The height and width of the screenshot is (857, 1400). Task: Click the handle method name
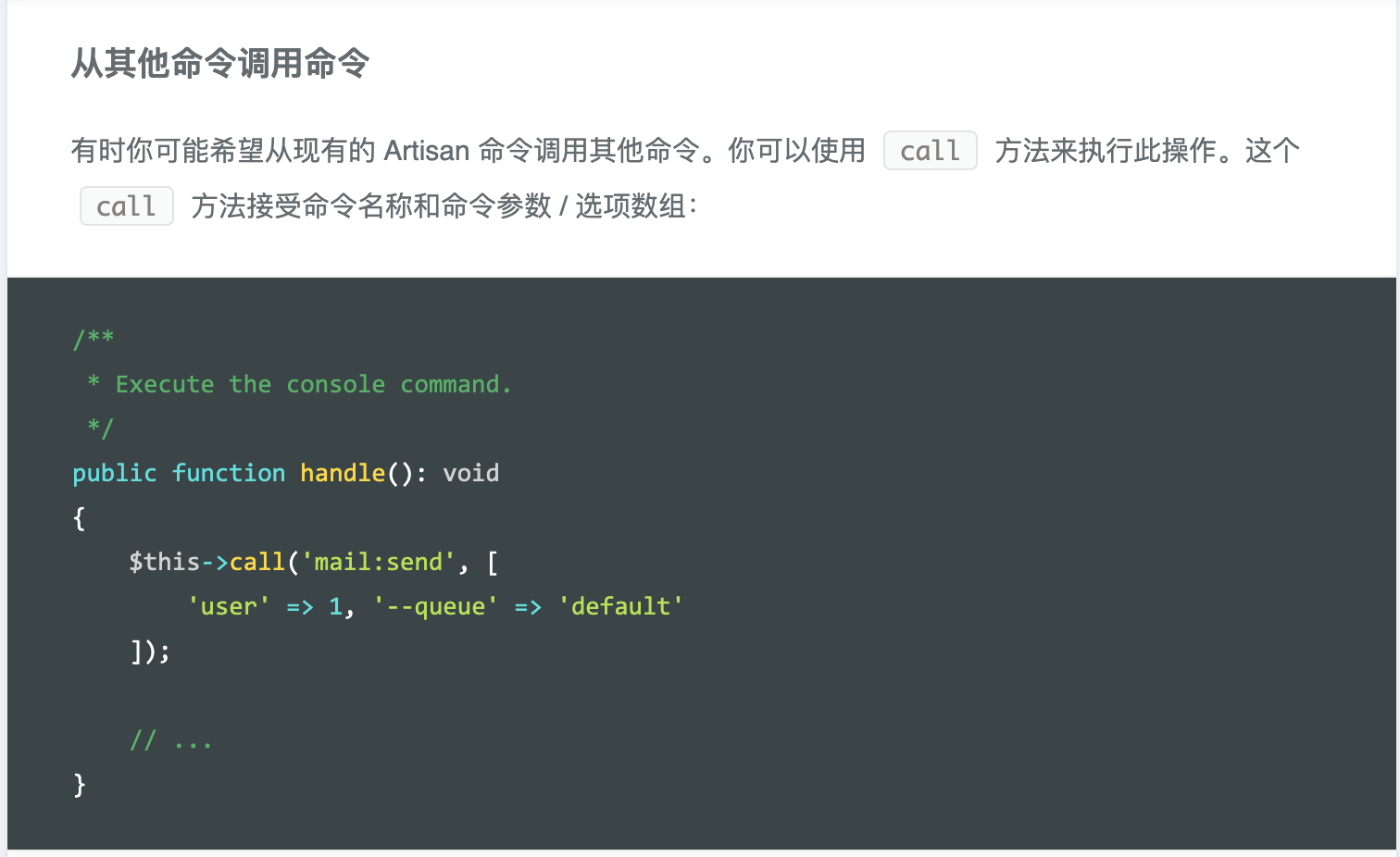point(343,473)
